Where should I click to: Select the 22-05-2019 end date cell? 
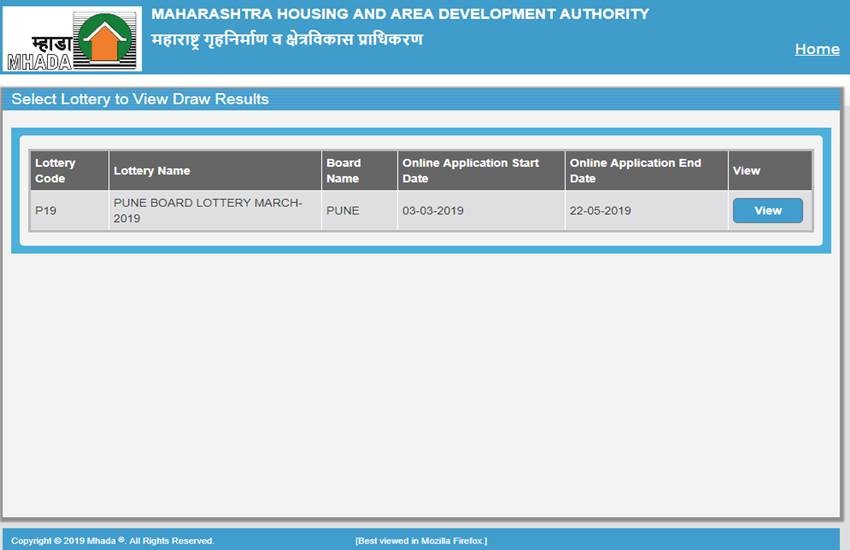[x=600, y=211]
